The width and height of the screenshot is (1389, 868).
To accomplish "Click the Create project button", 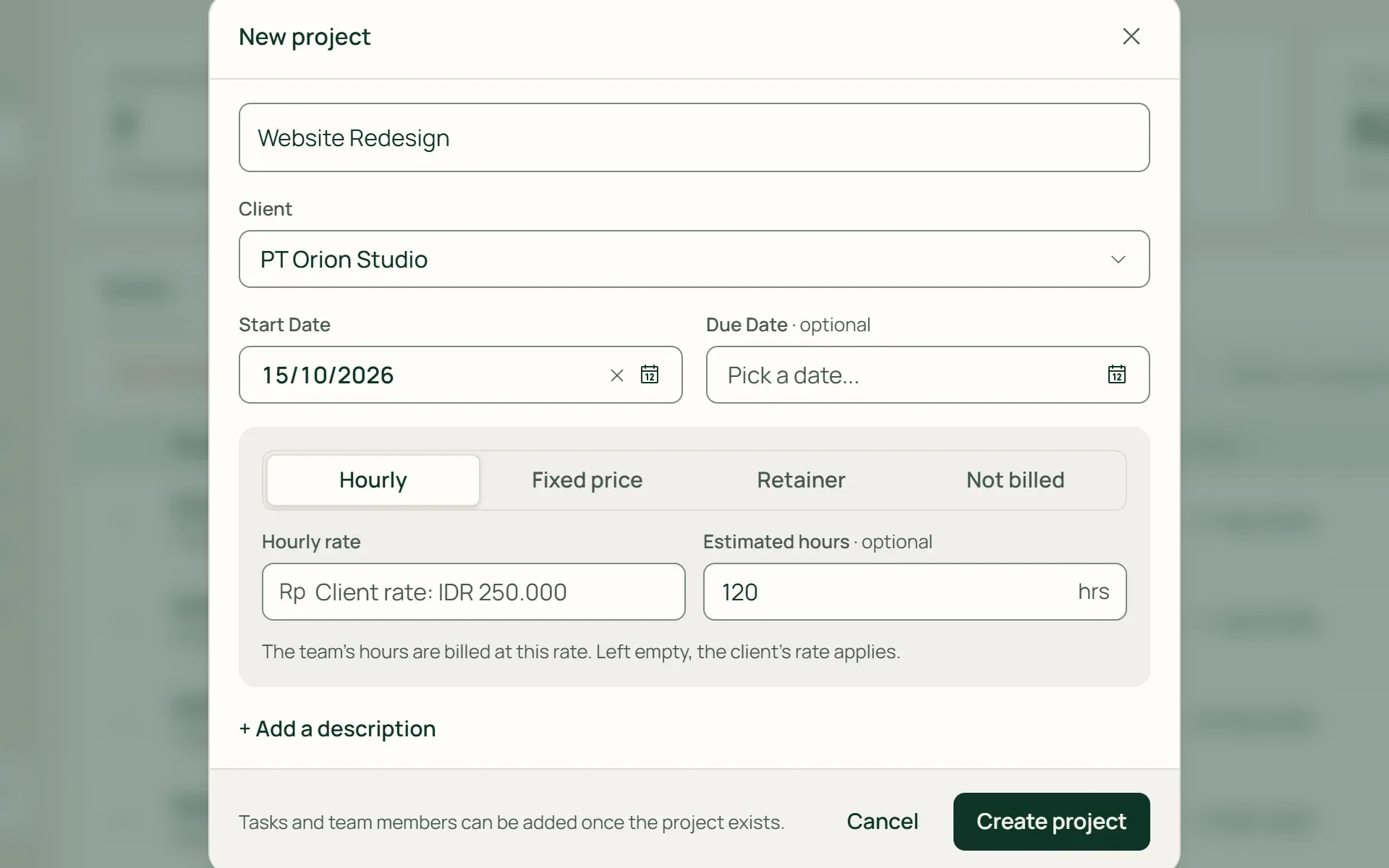I will [1051, 822].
